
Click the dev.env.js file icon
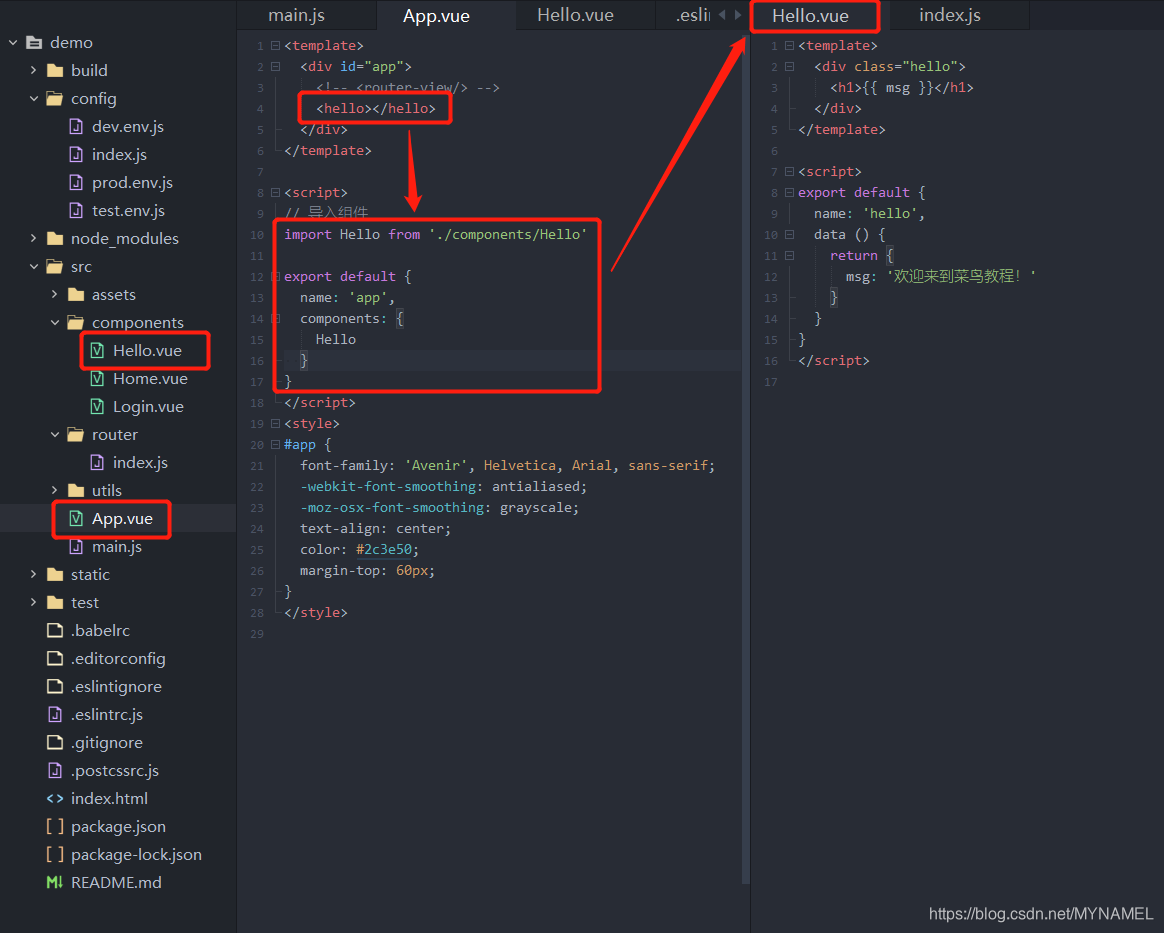click(76, 126)
